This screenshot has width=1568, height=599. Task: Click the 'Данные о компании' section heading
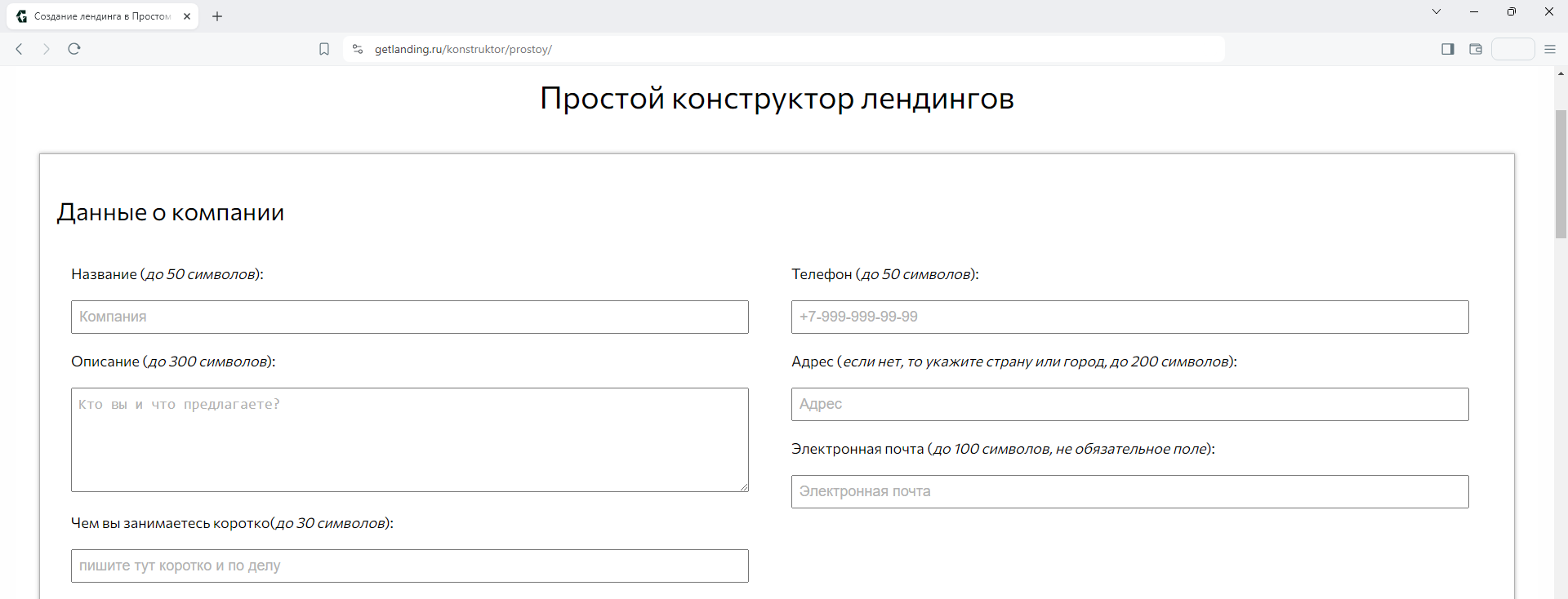click(171, 212)
